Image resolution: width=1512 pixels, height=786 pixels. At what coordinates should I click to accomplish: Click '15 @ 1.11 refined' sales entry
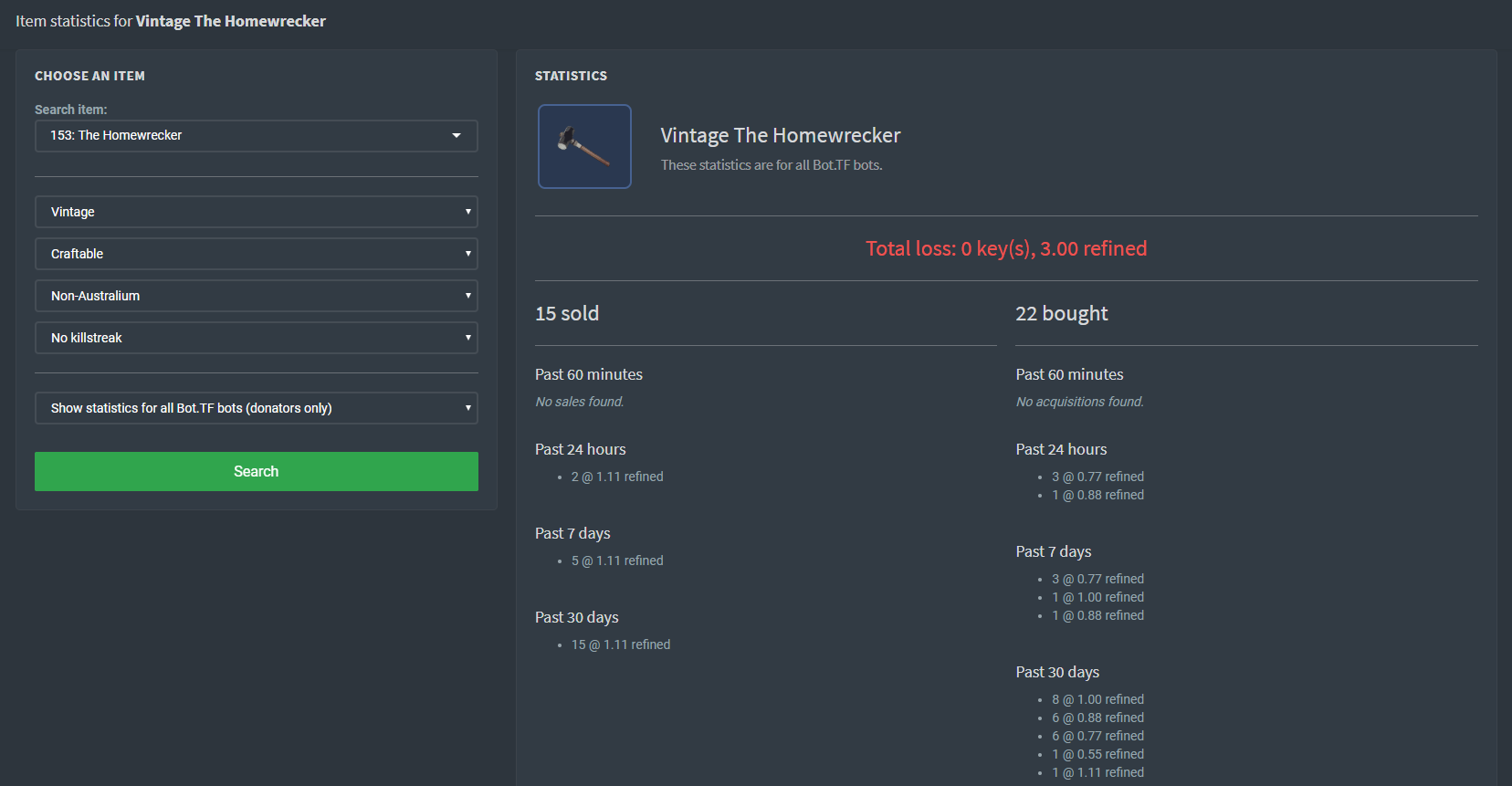tap(621, 645)
